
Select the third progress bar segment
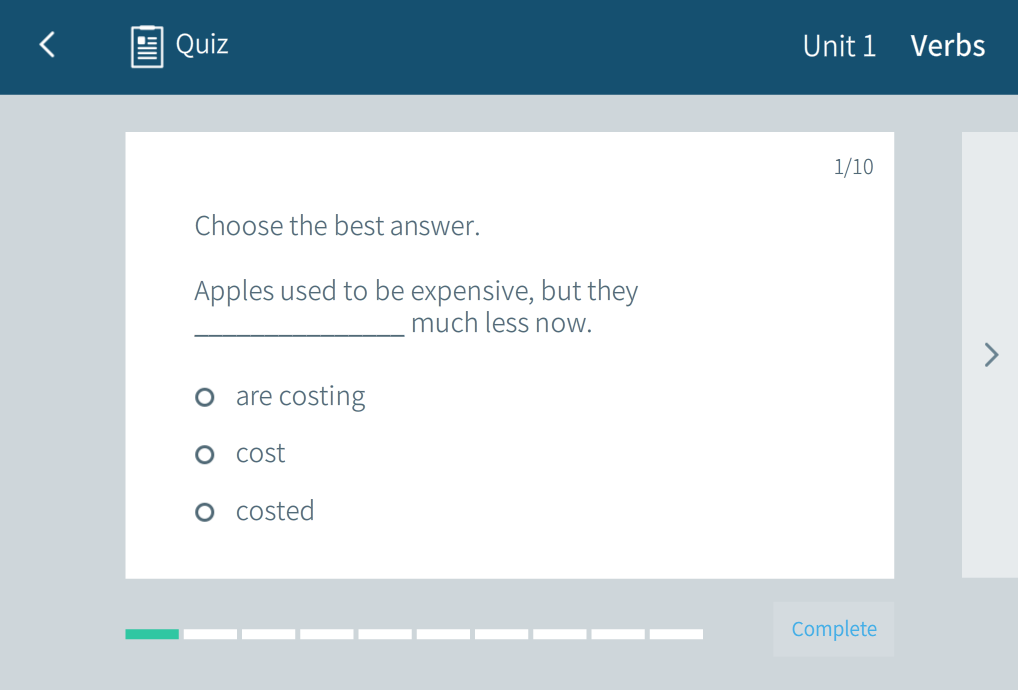pyautogui.click(x=268, y=634)
